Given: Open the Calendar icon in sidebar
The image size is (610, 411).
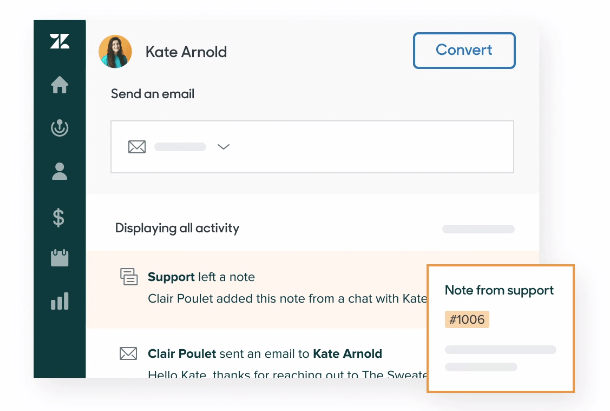Looking at the screenshot, I should [x=59, y=258].
